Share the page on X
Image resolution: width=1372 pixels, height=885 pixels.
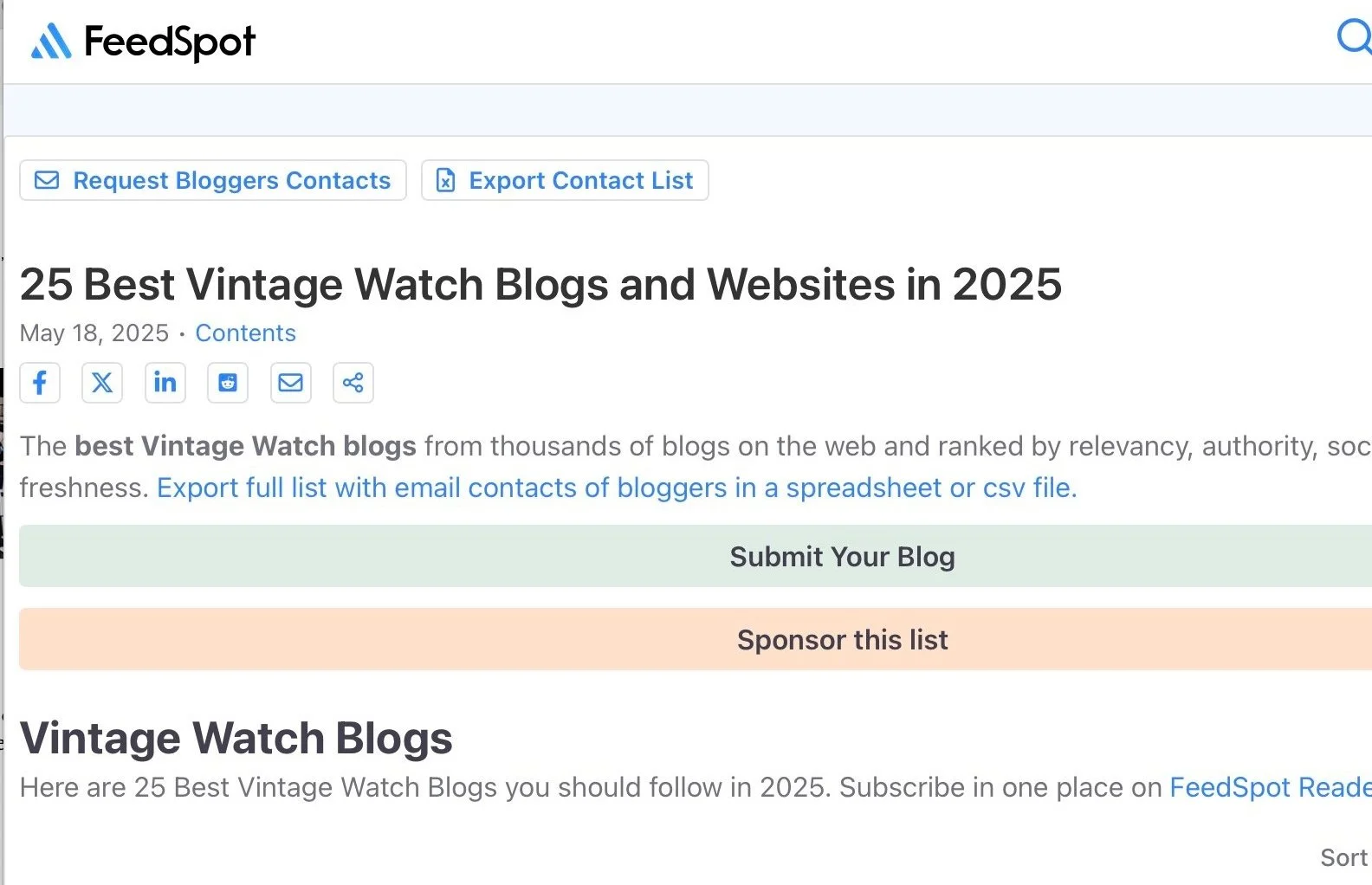102,383
